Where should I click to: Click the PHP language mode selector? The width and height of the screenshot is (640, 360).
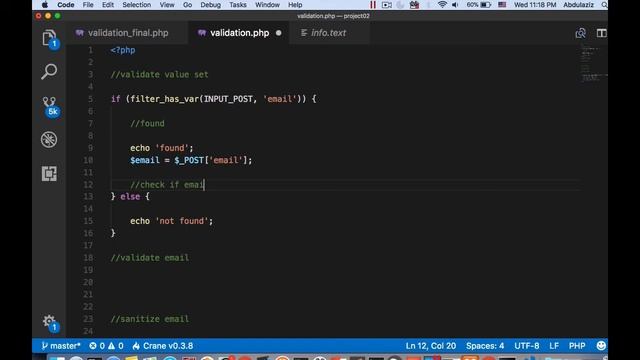pos(577,346)
